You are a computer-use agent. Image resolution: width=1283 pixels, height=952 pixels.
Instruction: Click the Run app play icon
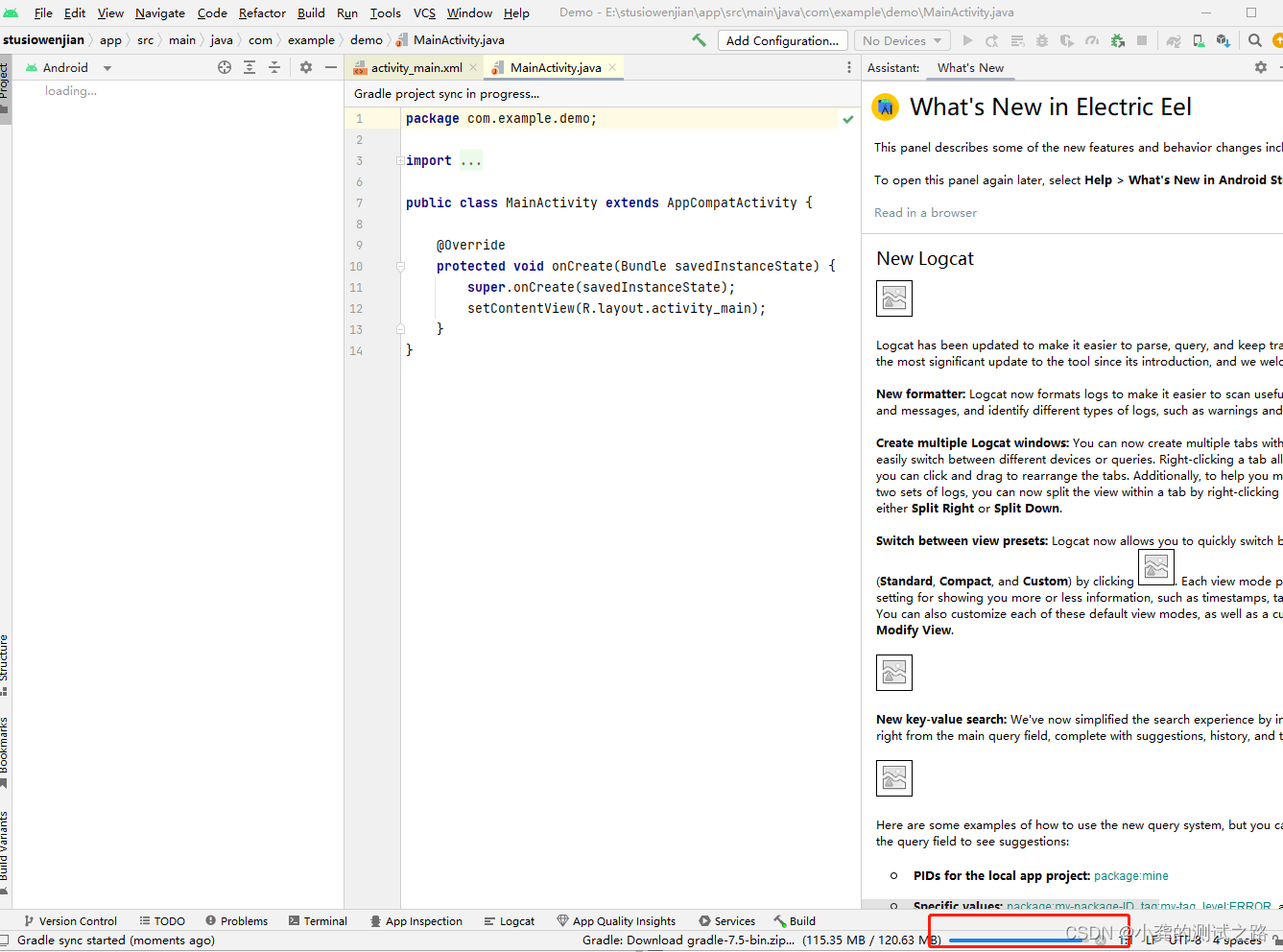click(x=967, y=40)
